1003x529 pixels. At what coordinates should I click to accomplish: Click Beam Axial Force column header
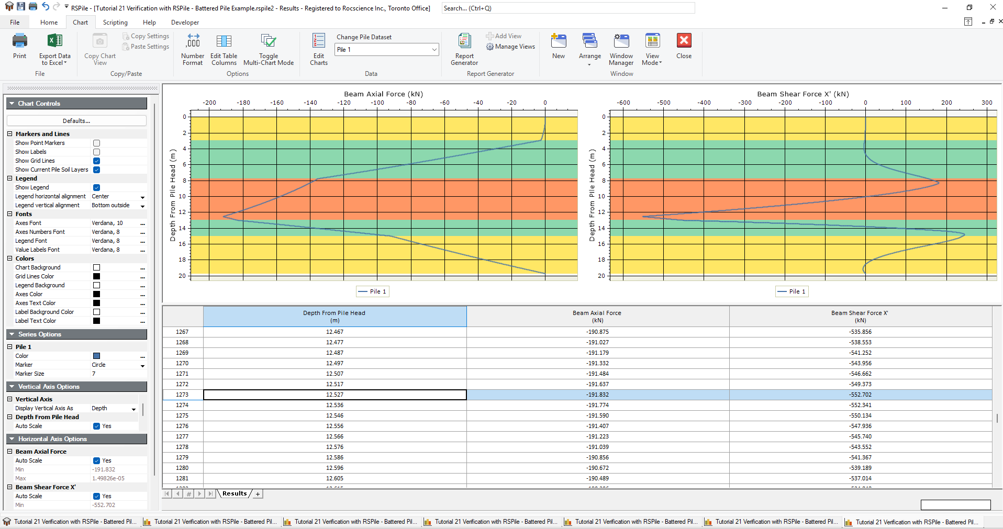tap(597, 316)
